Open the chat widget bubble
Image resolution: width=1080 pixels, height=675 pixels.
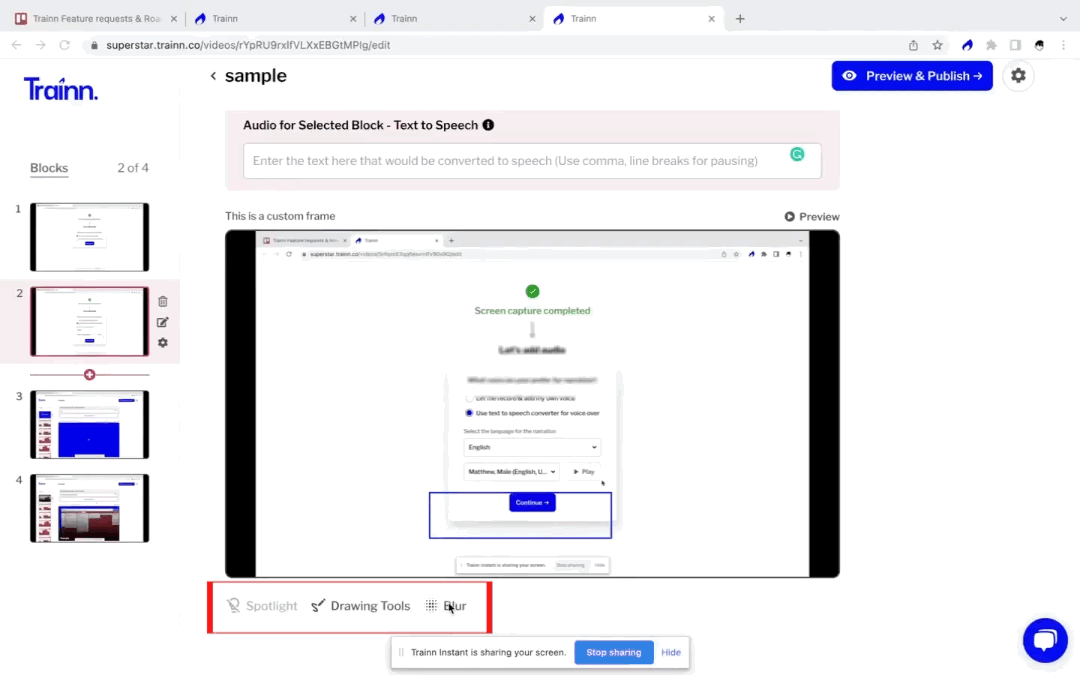pyautogui.click(x=1045, y=641)
